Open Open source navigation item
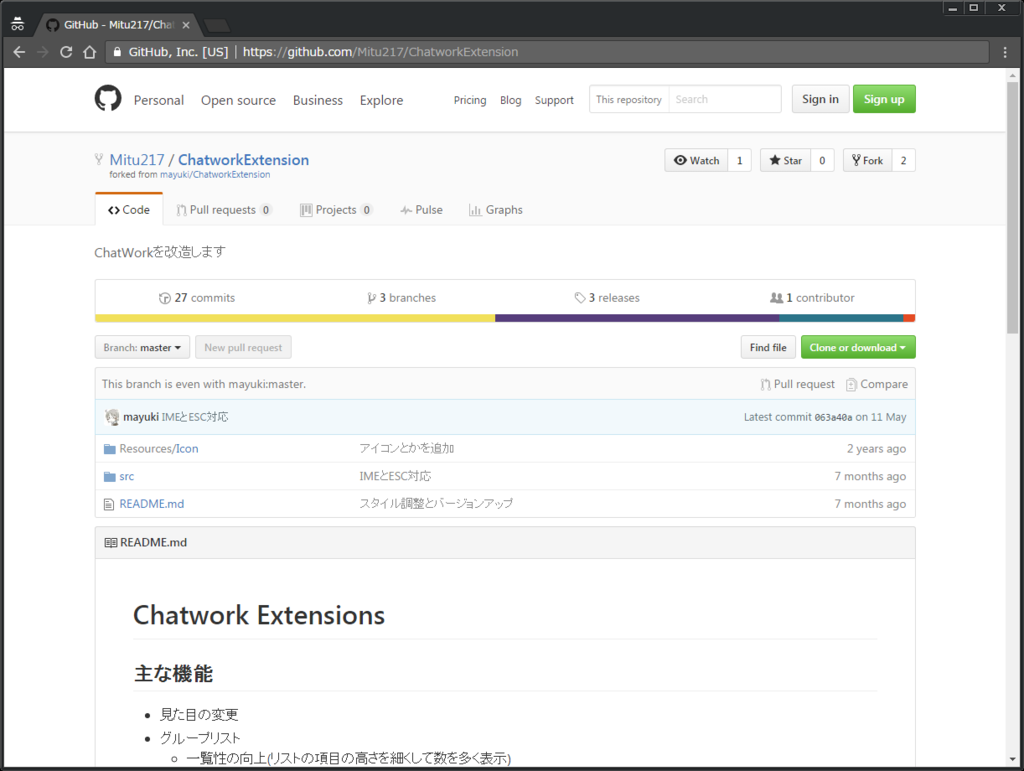The image size is (1024, 771). pos(238,101)
